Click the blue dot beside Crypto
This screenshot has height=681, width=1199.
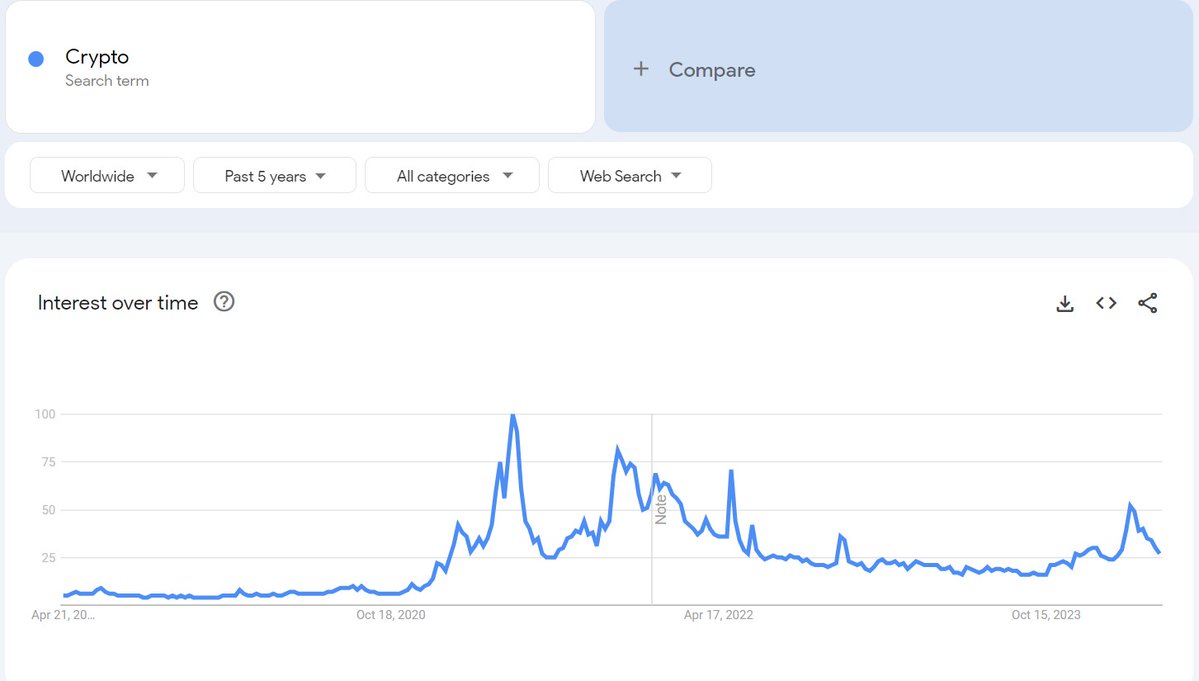pos(36,59)
